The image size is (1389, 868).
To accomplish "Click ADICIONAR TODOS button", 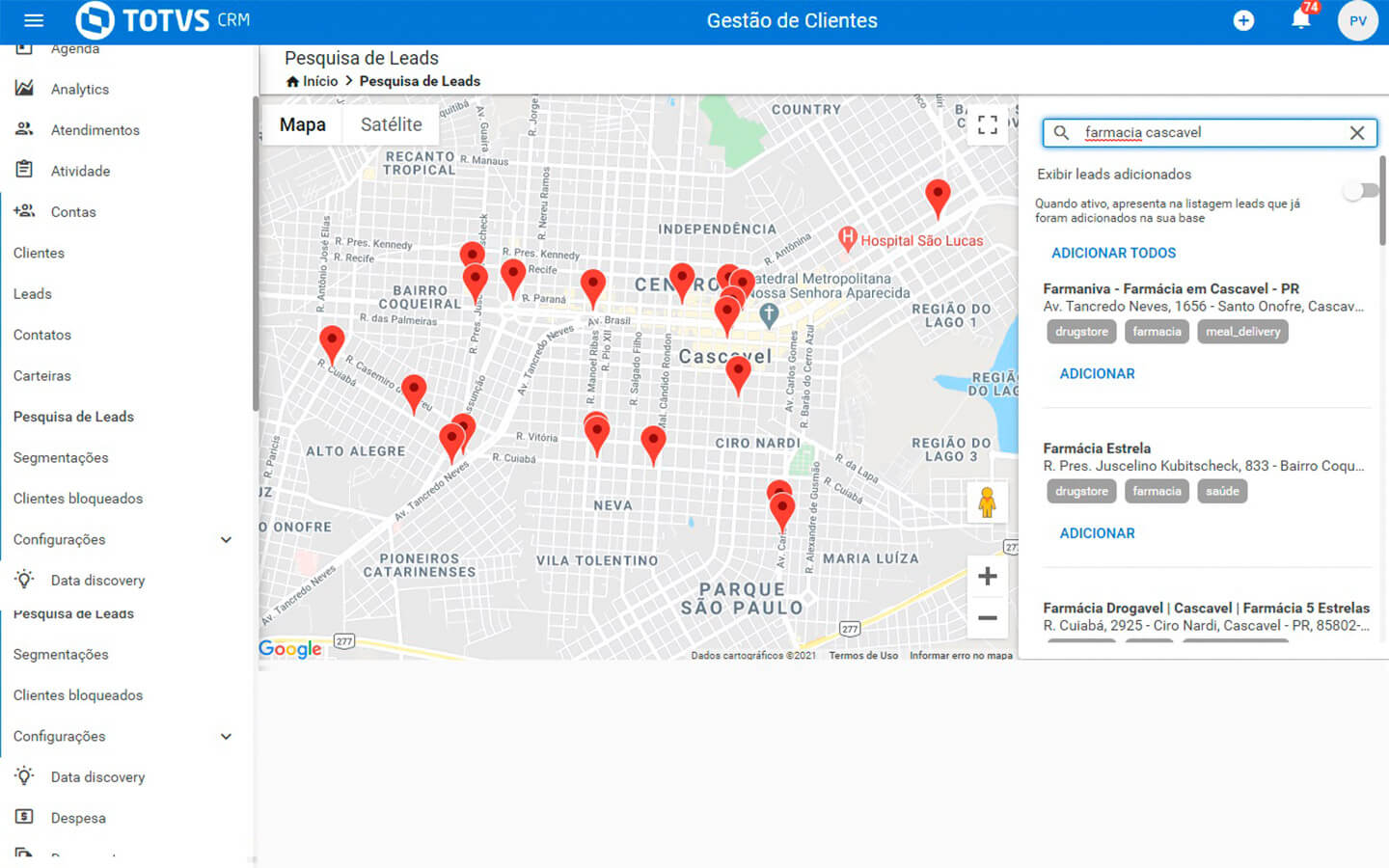I will click(x=1113, y=253).
